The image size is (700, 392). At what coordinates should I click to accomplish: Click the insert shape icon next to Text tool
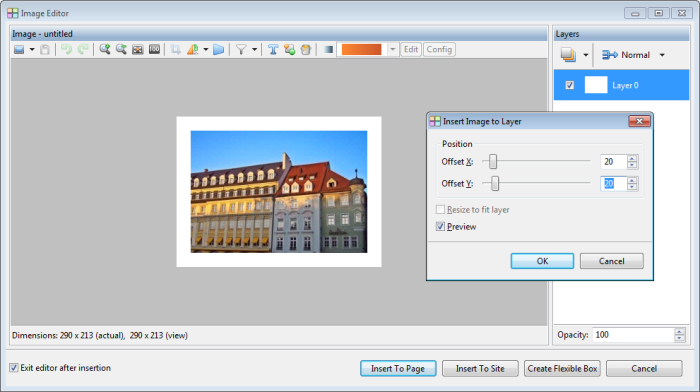(x=289, y=49)
